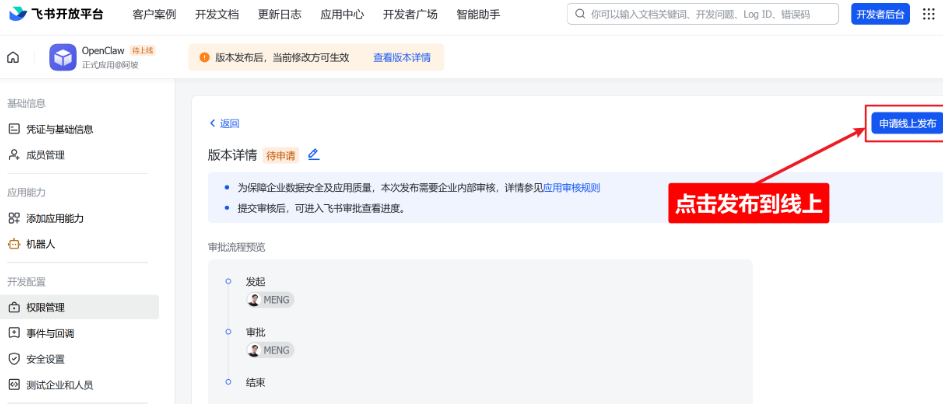Go to 事件与回调 settings
Image resolution: width=943 pixels, height=407 pixels.
(x=49, y=333)
